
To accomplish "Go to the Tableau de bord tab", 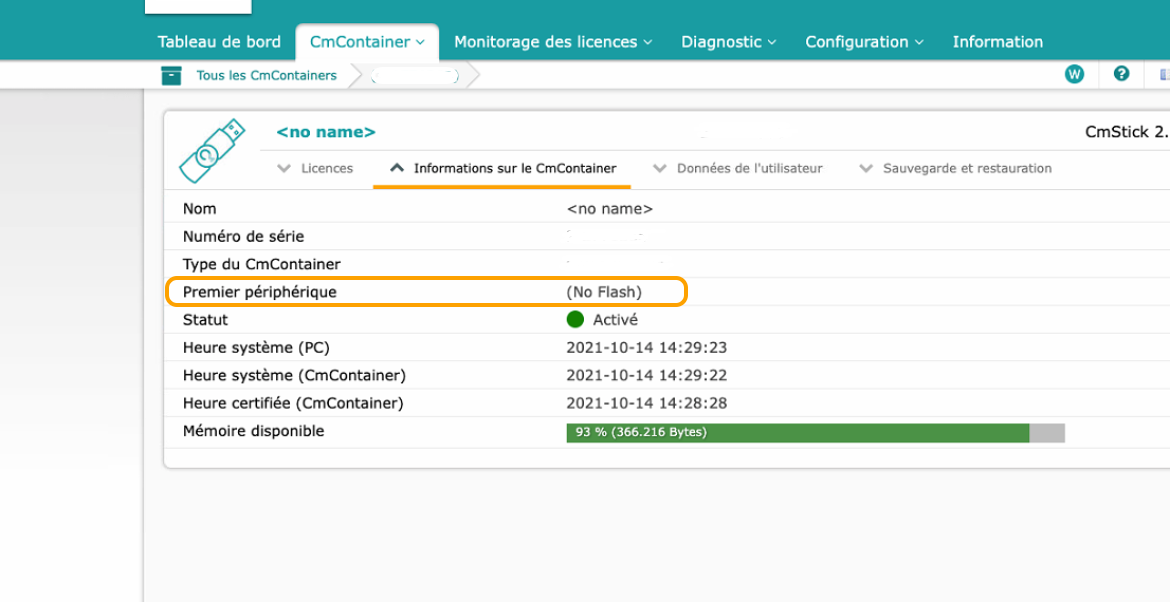I will [x=219, y=42].
